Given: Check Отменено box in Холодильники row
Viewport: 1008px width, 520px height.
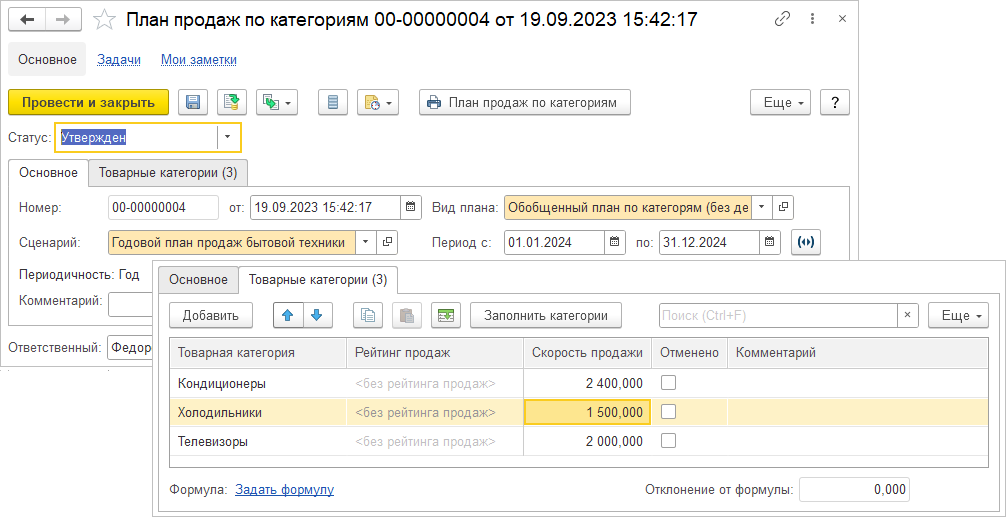Looking at the screenshot, I should click(x=668, y=412).
